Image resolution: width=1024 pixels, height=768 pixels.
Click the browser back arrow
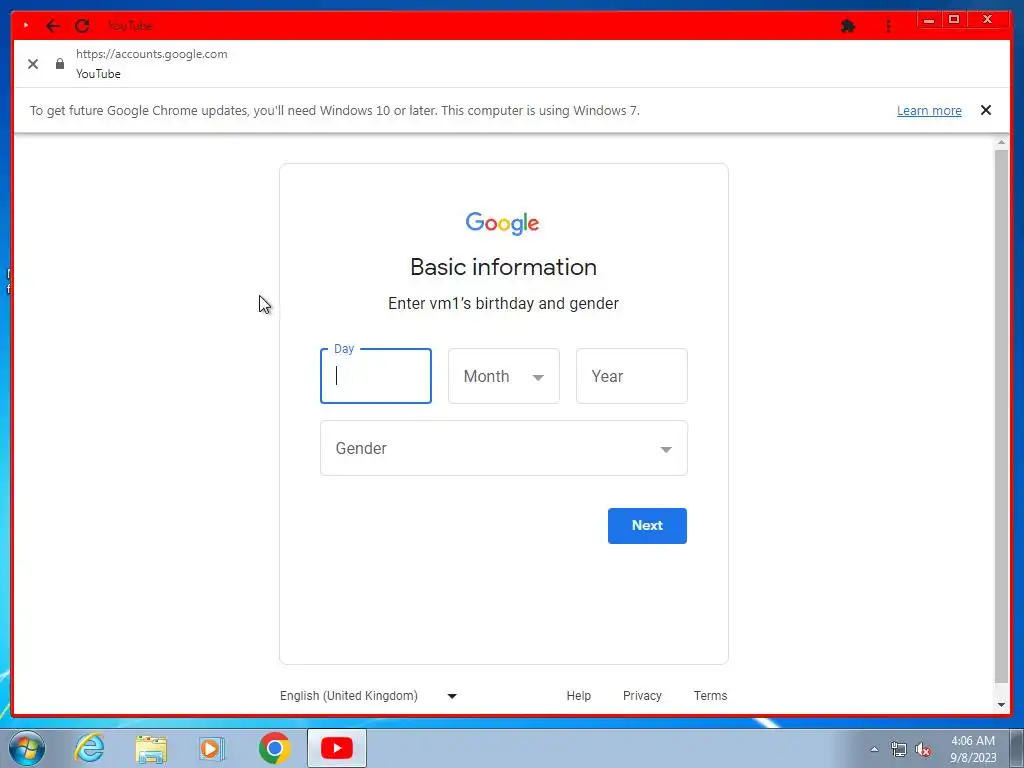coord(53,26)
